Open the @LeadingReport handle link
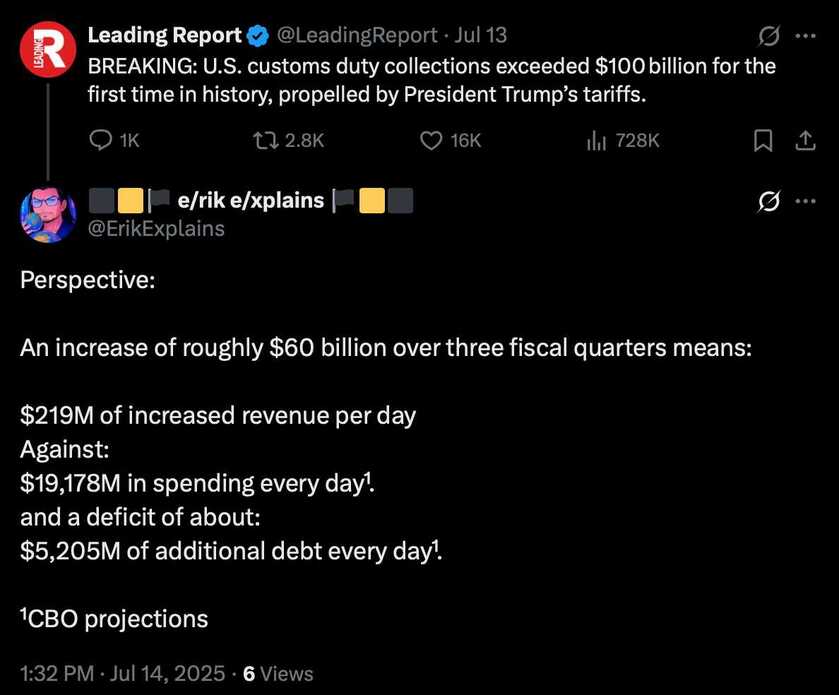The height and width of the screenshot is (695, 839). pos(357,35)
